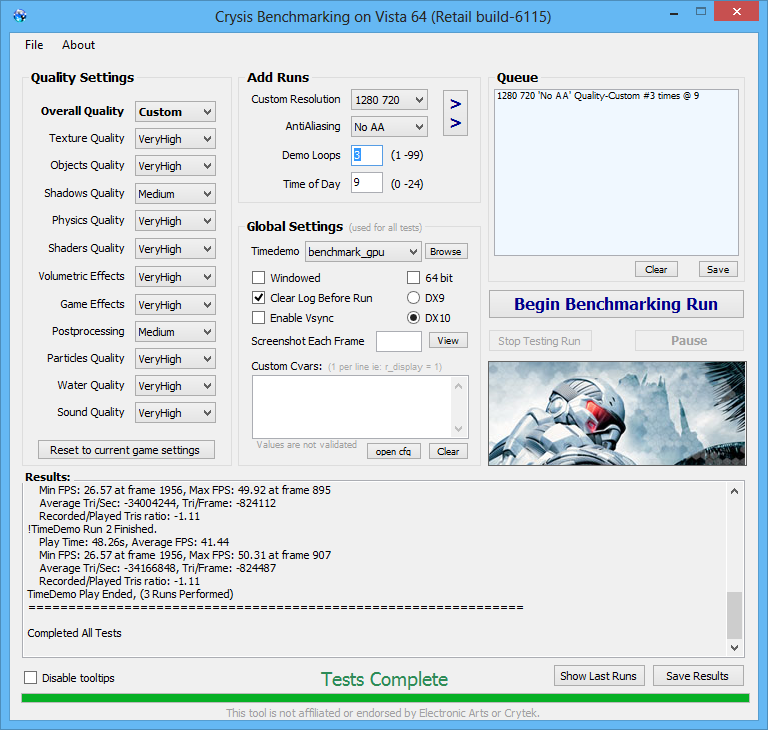Expand the Shaders Quality dropdown
The image size is (768, 730).
click(175, 249)
